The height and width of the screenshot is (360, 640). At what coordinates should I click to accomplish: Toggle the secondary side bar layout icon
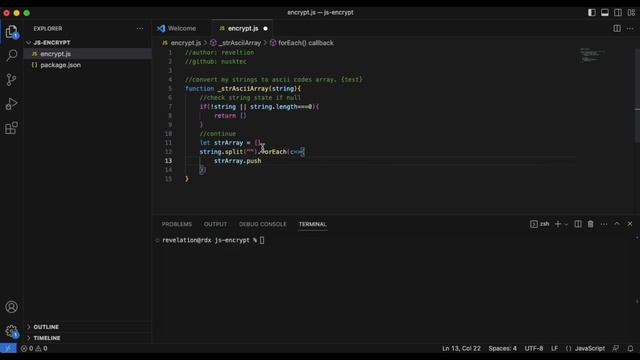pyautogui.click(x=618, y=13)
